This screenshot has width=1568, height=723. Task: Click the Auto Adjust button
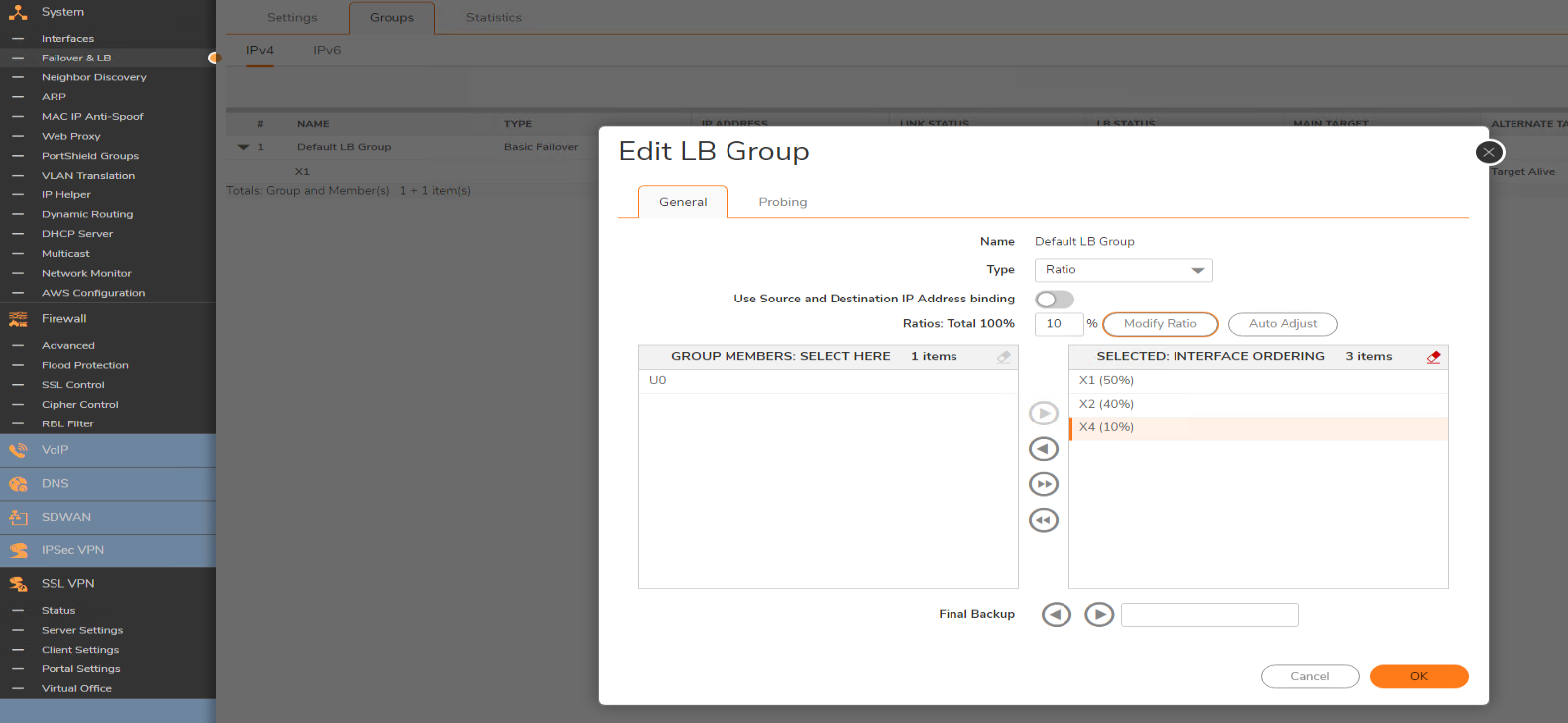pos(1283,324)
